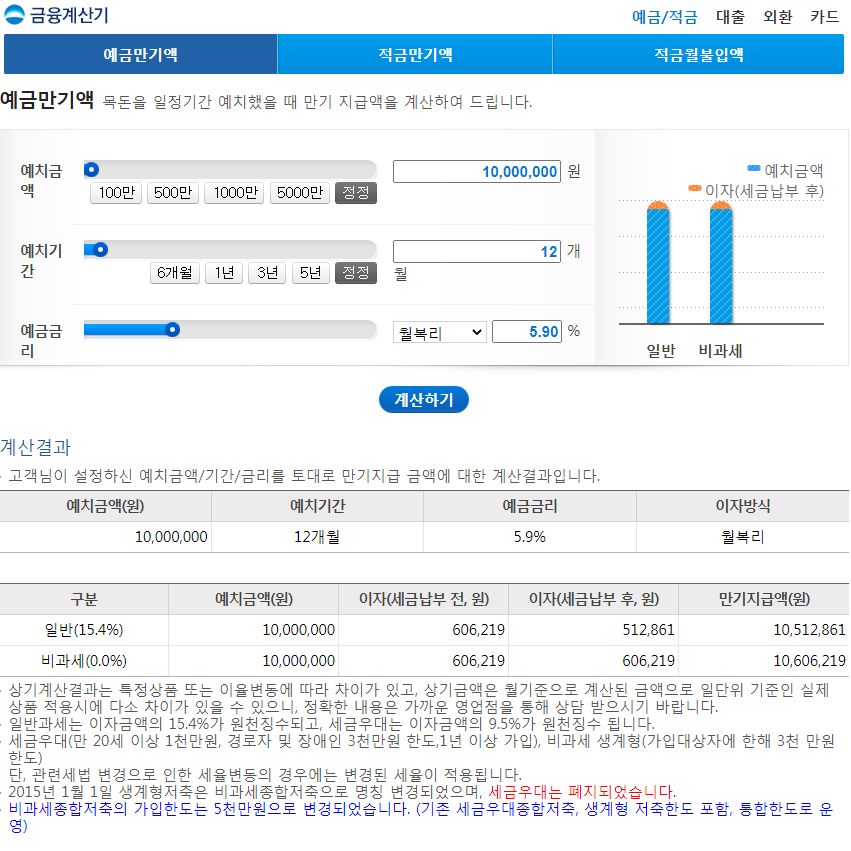851x851 pixels.
Task: Click 5.9% cell in result table
Action: click(530, 537)
